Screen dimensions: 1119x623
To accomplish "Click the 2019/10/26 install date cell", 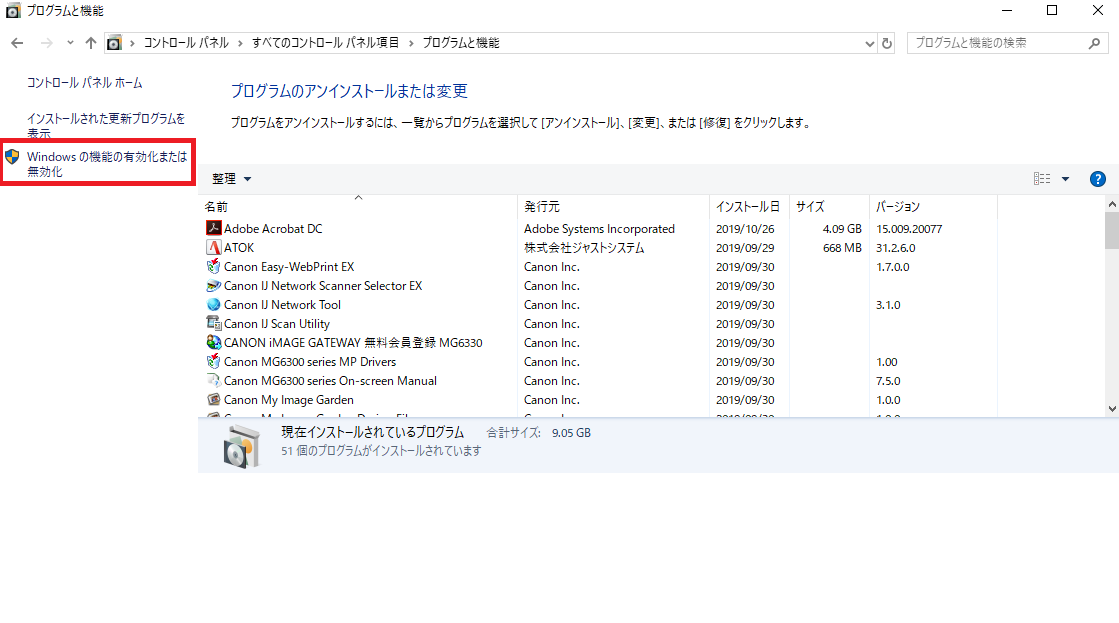I will [745, 228].
